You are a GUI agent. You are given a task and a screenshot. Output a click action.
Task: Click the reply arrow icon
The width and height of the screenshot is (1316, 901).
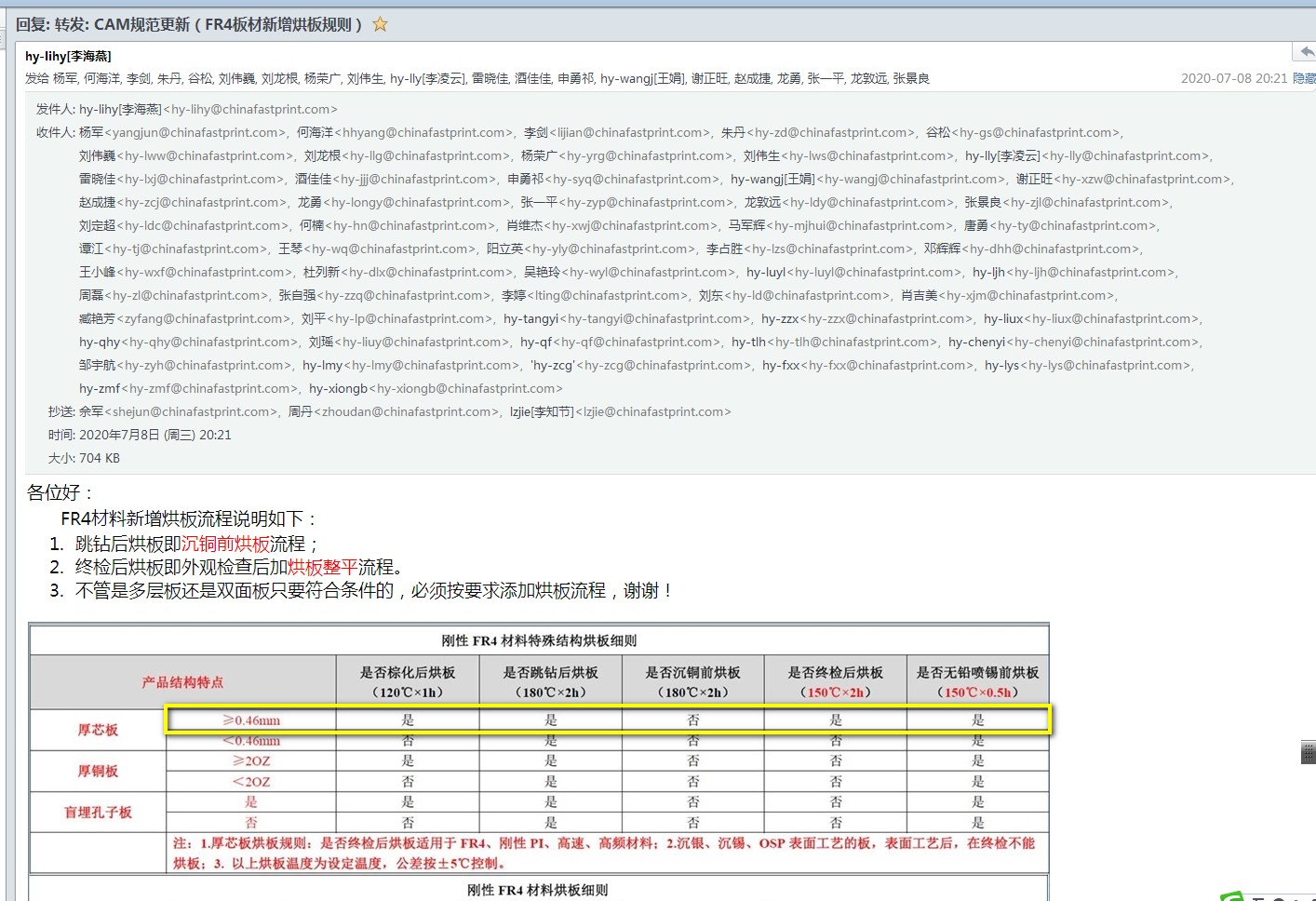click(x=1307, y=52)
